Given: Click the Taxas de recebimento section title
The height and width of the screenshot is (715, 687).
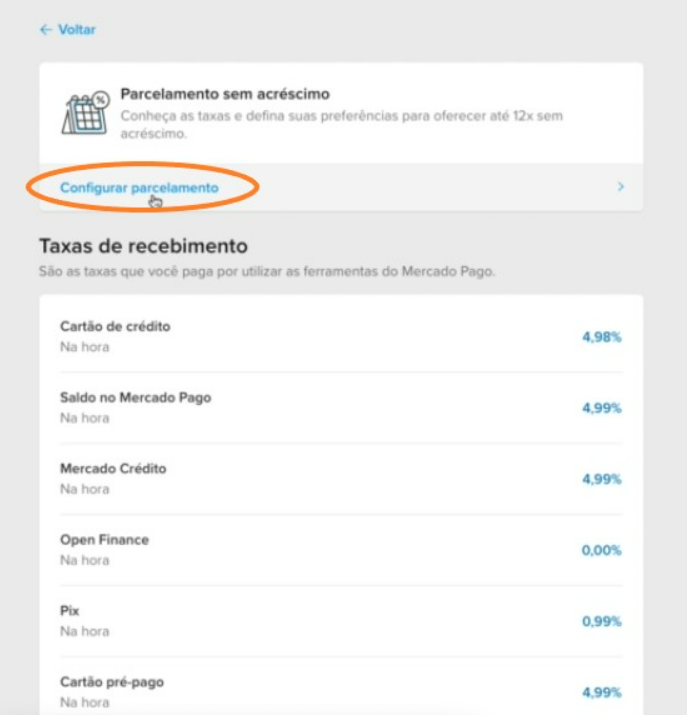Looking at the screenshot, I should pos(143,246).
